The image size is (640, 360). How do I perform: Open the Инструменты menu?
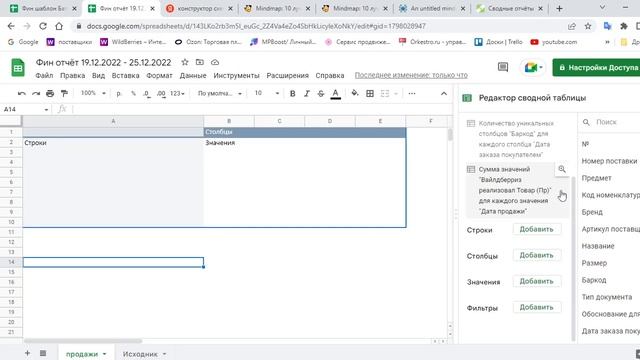236,76
